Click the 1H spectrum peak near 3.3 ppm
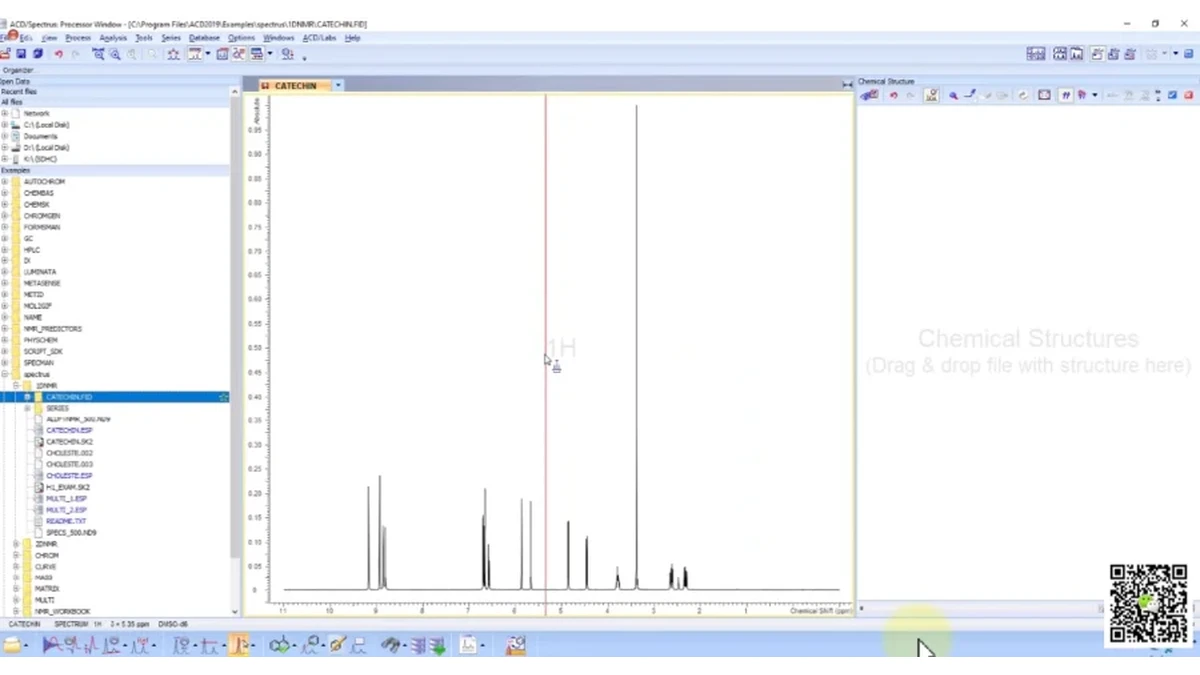This screenshot has width=1200, height=675. 636,347
